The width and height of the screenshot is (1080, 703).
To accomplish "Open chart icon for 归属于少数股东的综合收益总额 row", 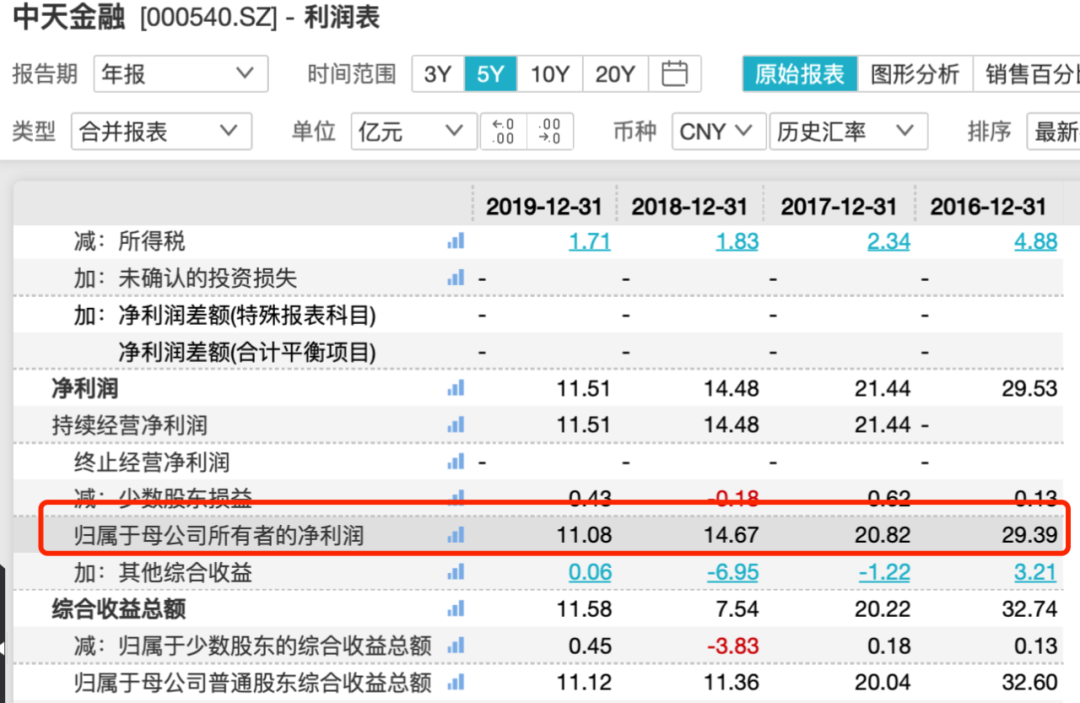I will click(455, 646).
